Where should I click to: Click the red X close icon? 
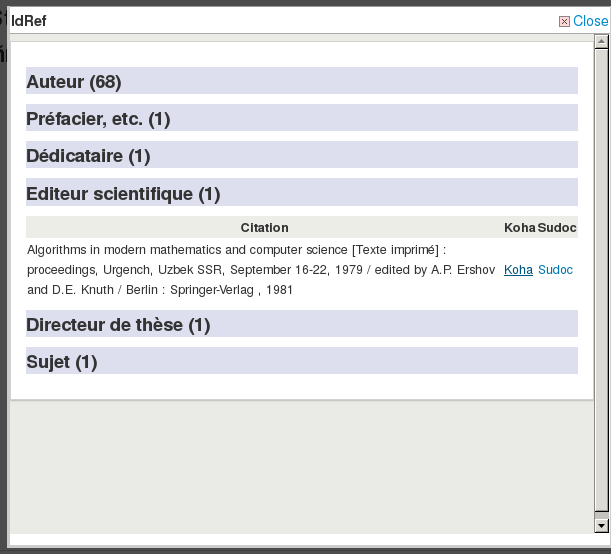coord(564,21)
